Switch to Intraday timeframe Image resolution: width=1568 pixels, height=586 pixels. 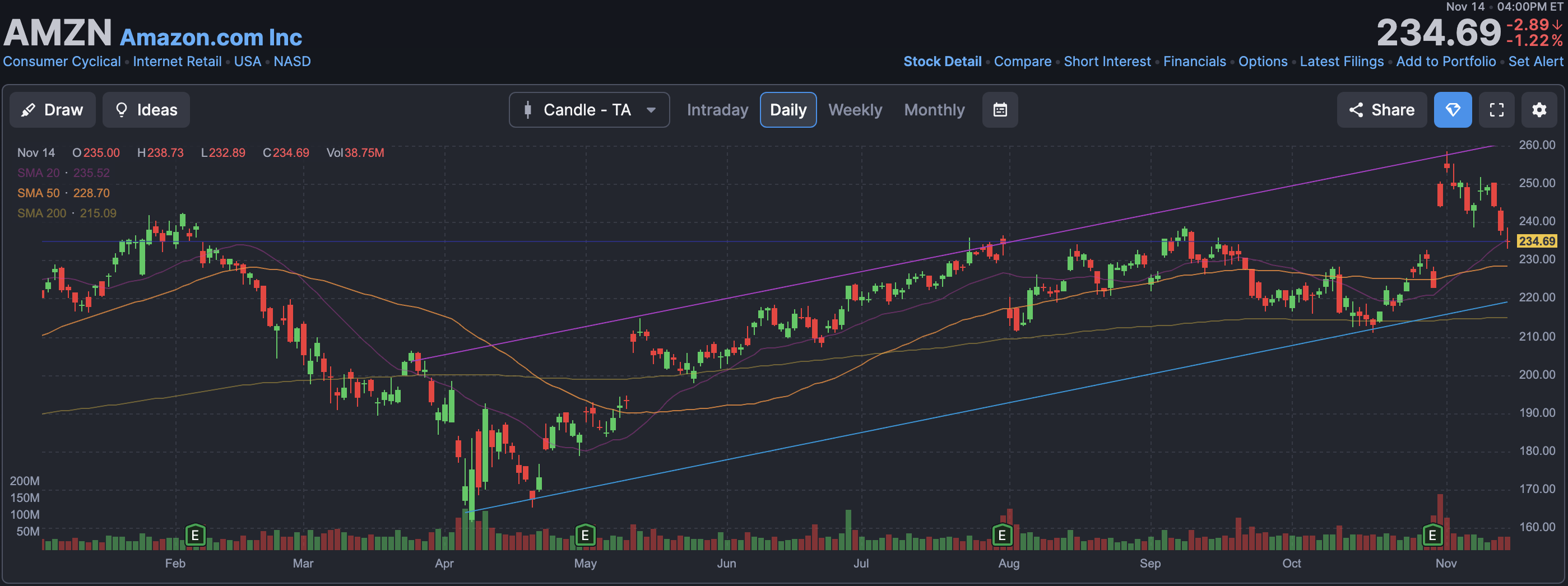click(x=717, y=110)
